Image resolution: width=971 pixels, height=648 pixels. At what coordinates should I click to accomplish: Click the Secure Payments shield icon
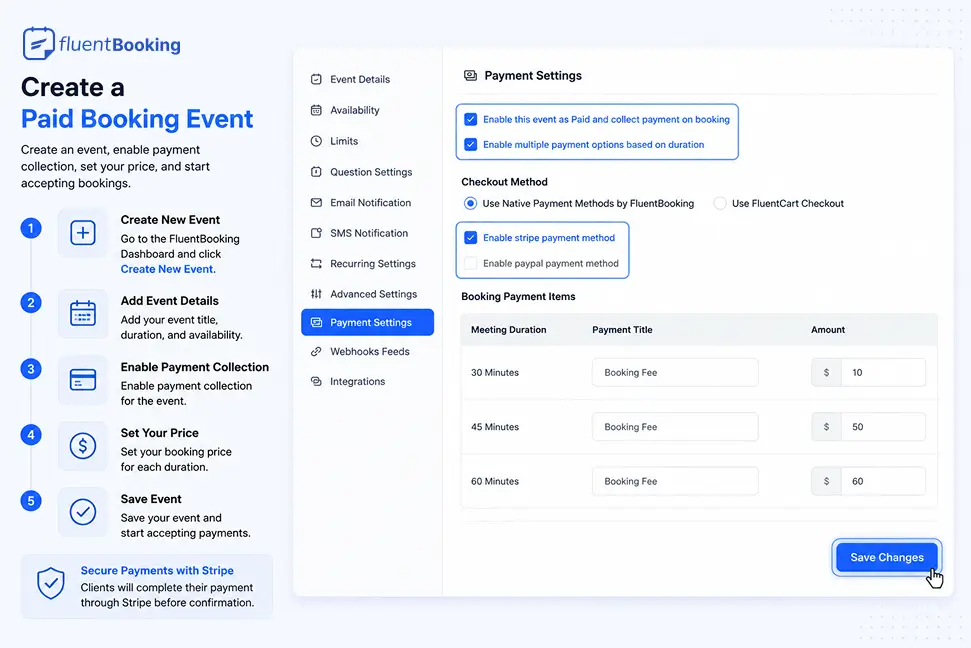point(51,584)
